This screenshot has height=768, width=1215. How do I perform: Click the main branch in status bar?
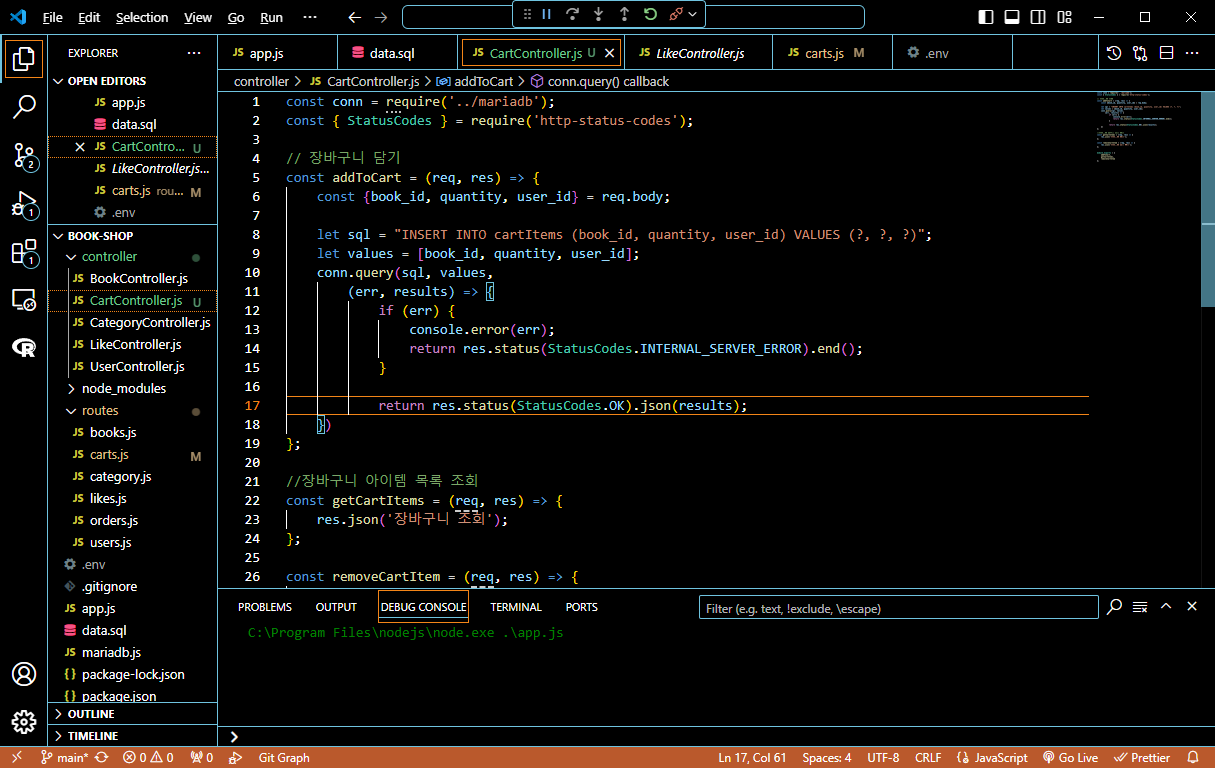[x=65, y=758]
